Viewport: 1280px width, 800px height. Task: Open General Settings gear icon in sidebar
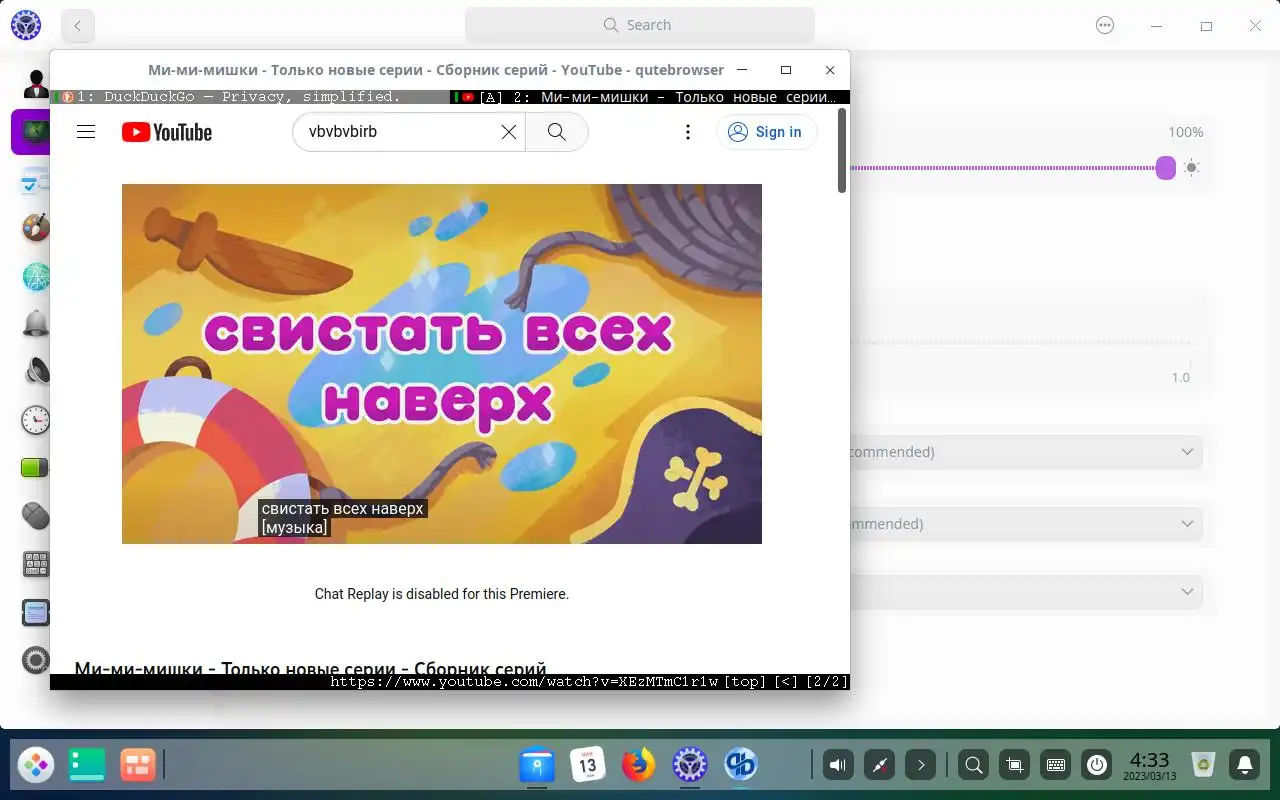click(x=36, y=660)
